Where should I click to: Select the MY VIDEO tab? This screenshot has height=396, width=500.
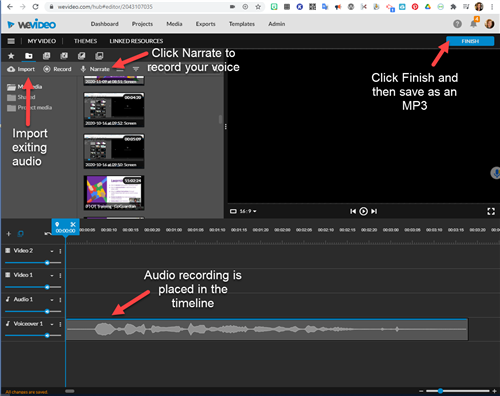point(42,41)
